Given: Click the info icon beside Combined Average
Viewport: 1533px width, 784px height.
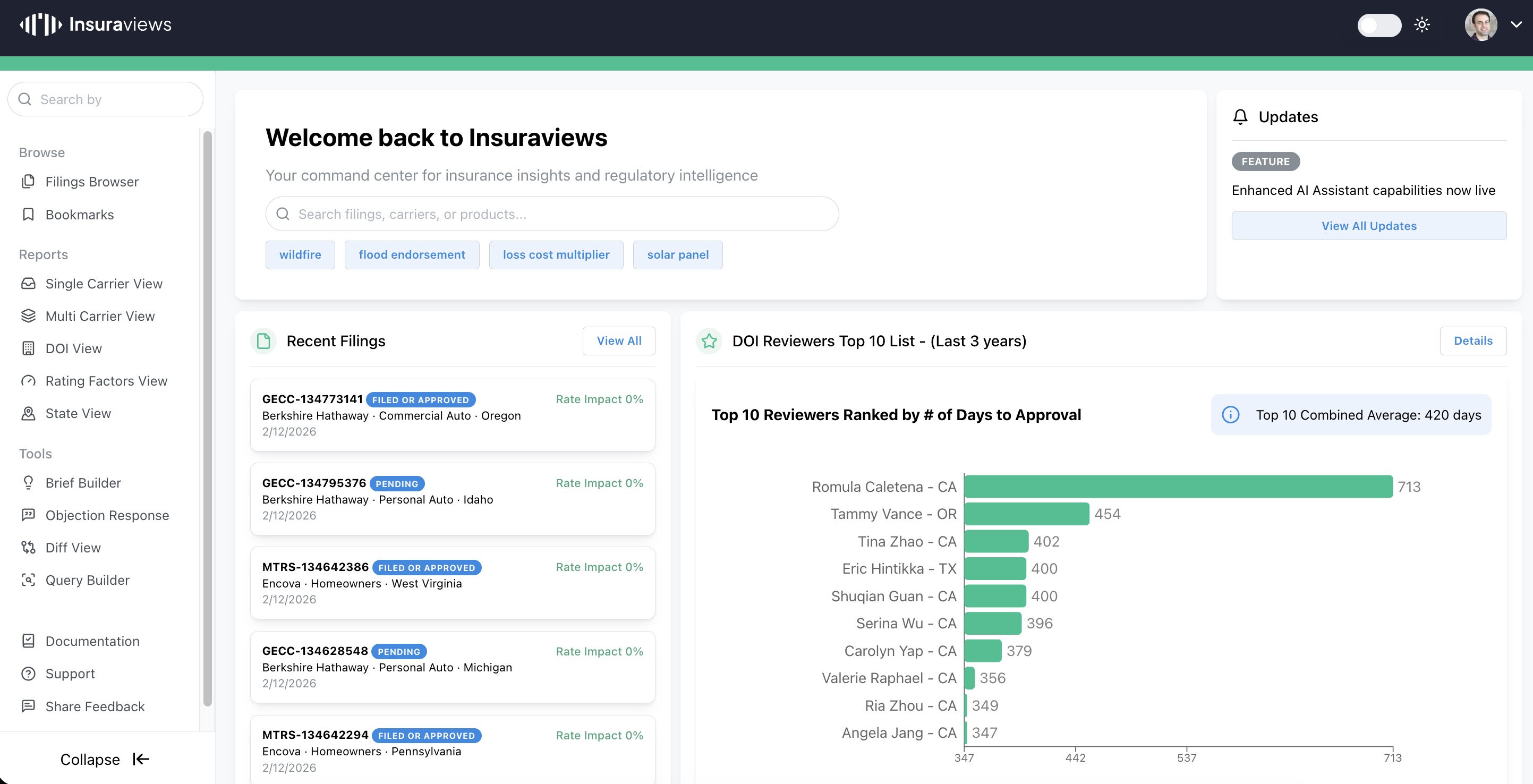Looking at the screenshot, I should click(x=1231, y=415).
